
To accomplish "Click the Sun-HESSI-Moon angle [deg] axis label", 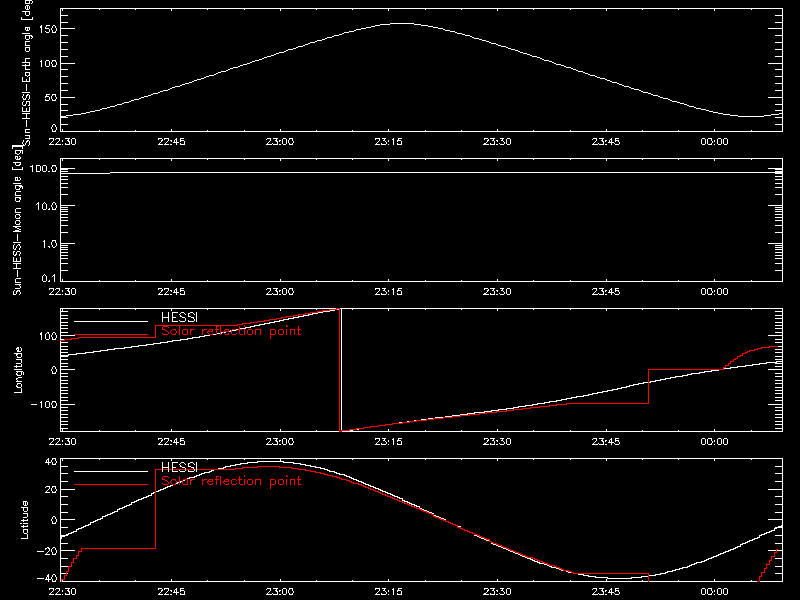I will [x=17, y=220].
